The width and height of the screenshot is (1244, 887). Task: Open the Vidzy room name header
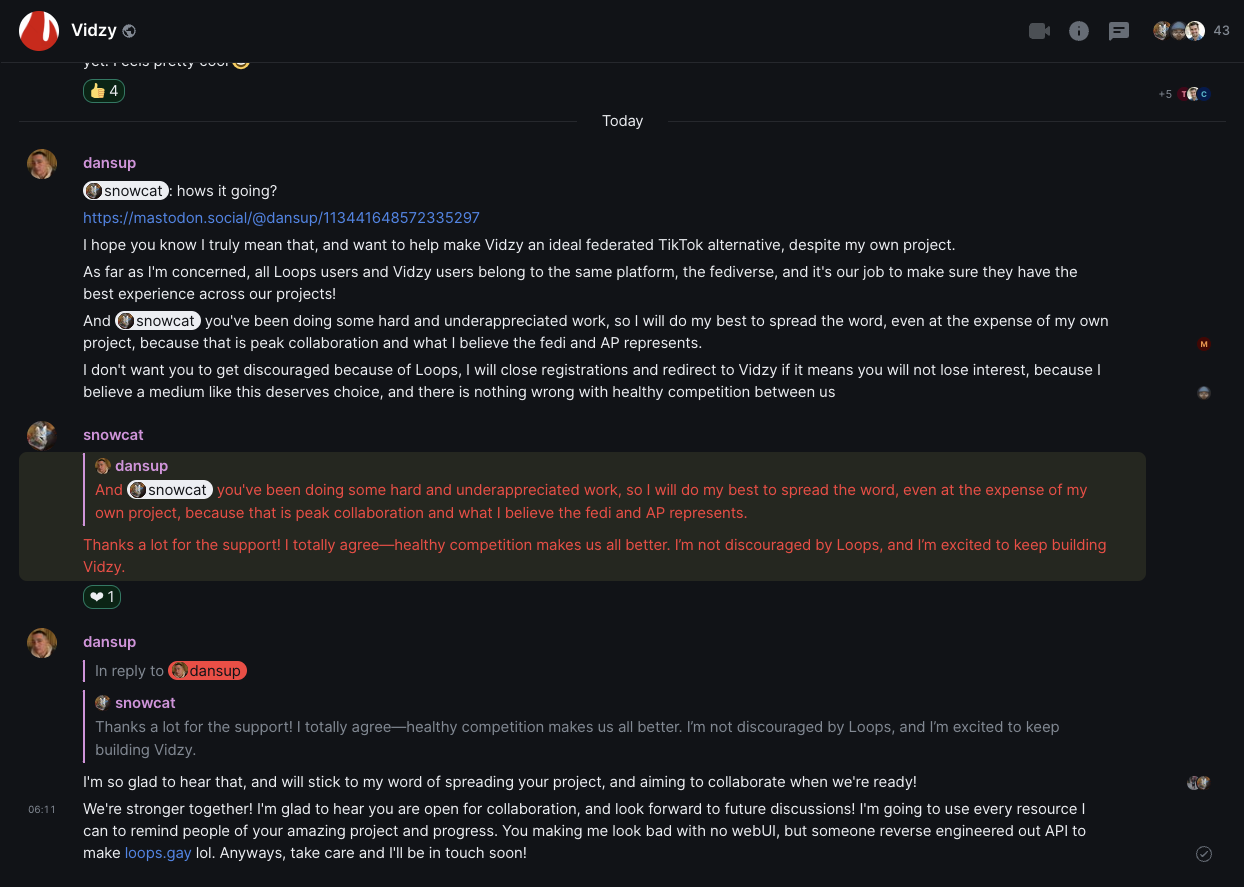pyautogui.click(x=94, y=31)
